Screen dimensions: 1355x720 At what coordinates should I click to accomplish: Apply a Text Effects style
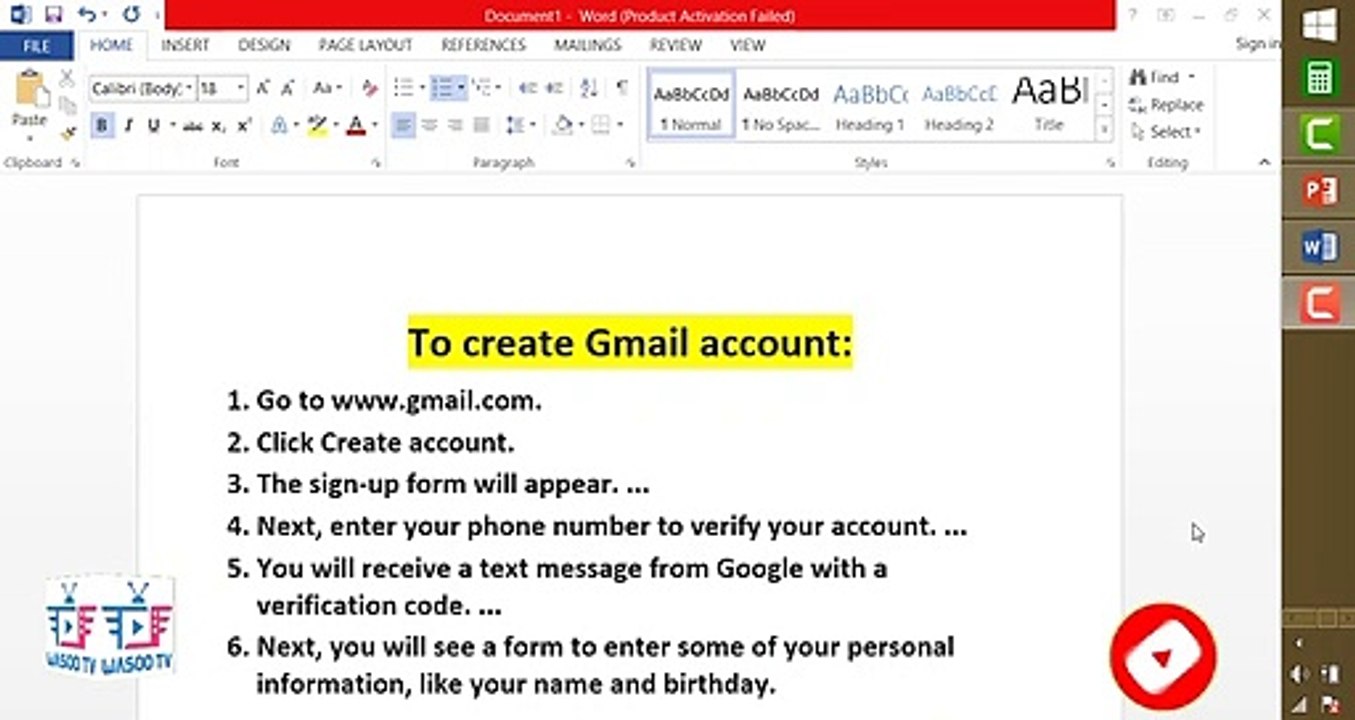click(280, 125)
